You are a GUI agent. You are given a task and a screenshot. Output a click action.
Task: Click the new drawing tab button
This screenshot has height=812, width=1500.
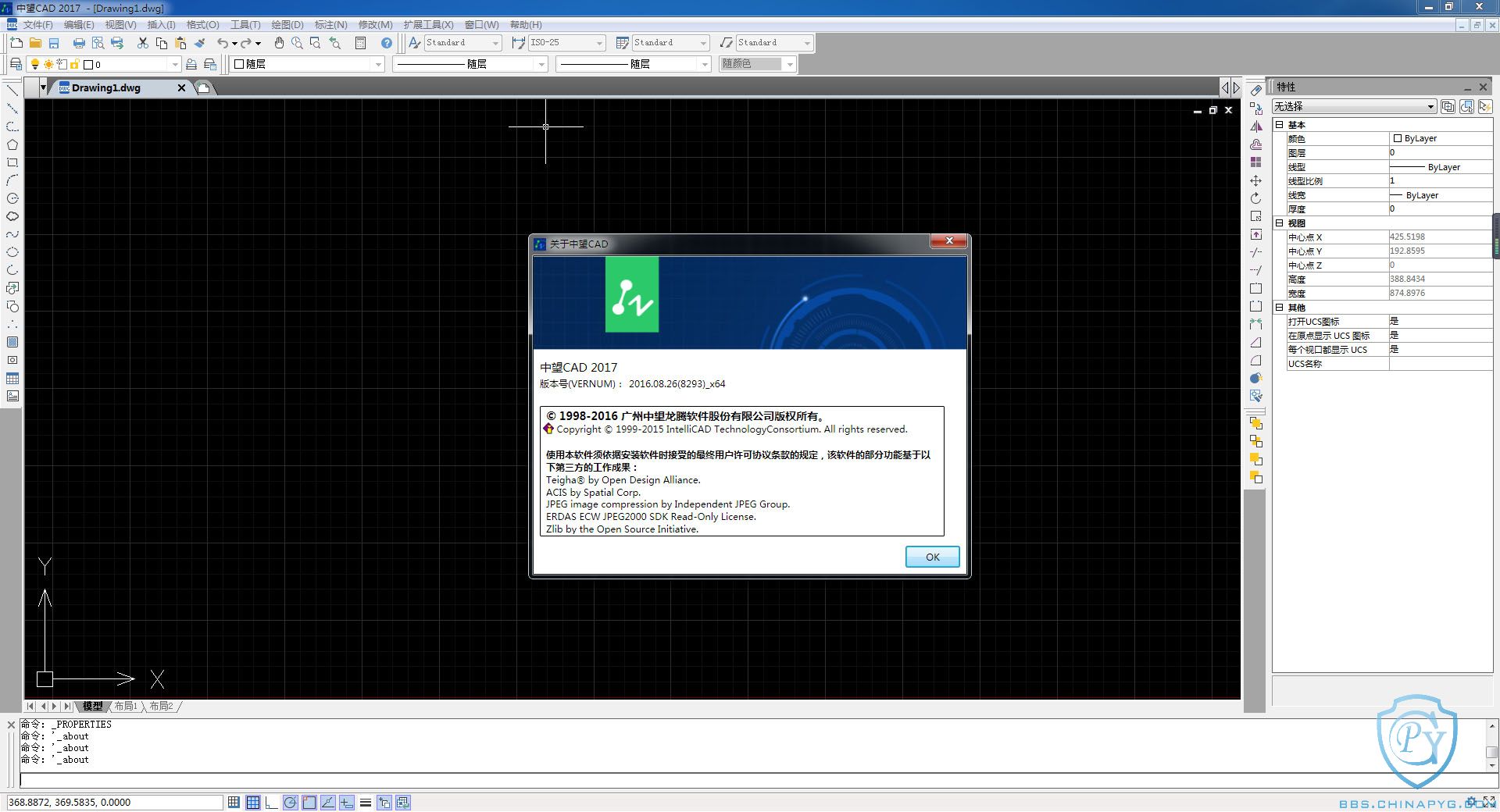tap(204, 87)
